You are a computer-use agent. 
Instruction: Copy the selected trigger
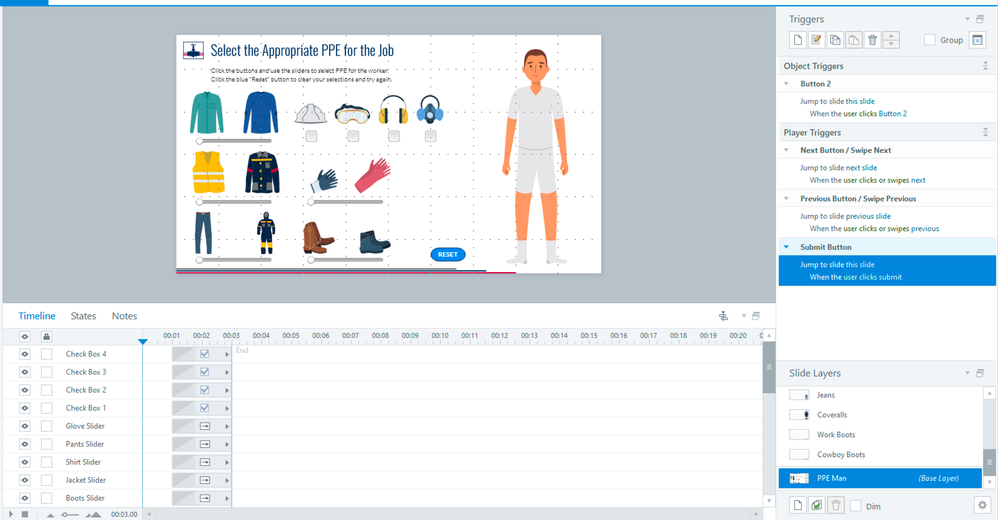(x=835, y=39)
